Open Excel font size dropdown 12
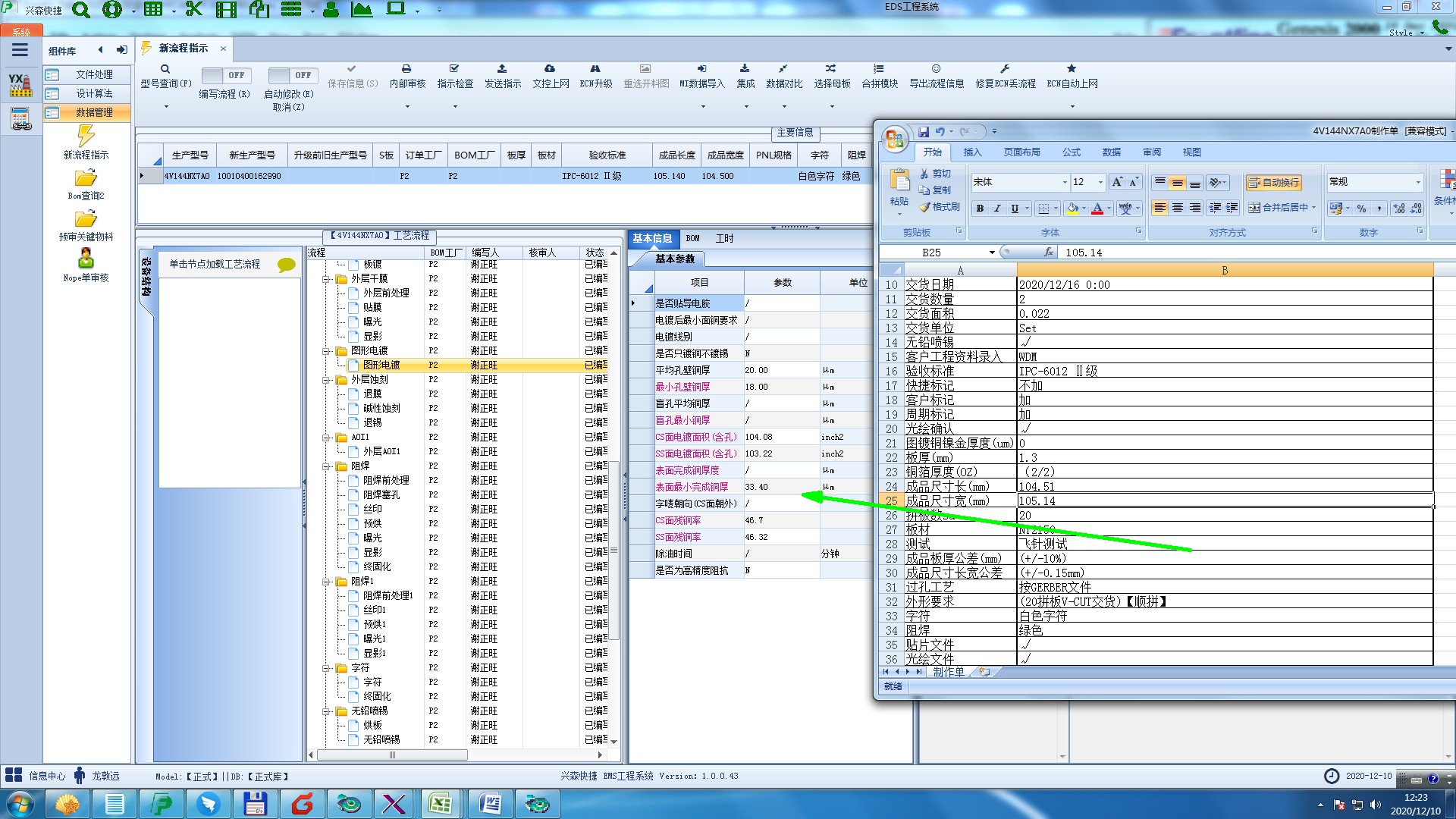 pyautogui.click(x=1100, y=182)
